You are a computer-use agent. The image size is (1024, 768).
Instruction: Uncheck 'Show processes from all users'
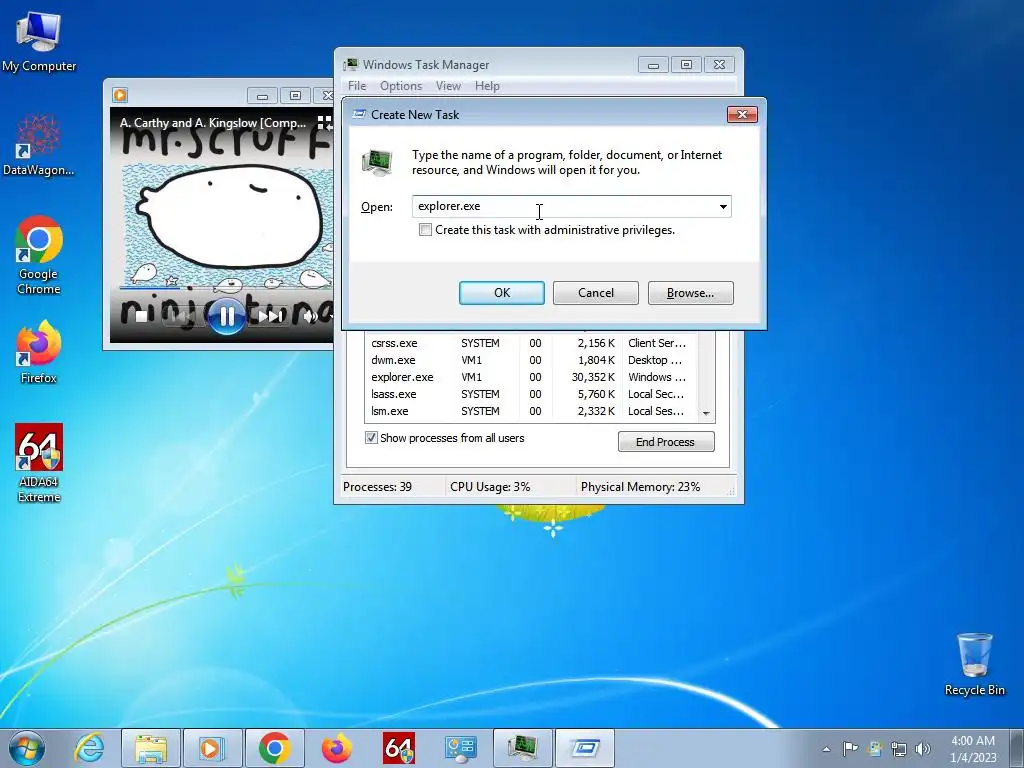pyautogui.click(x=371, y=438)
